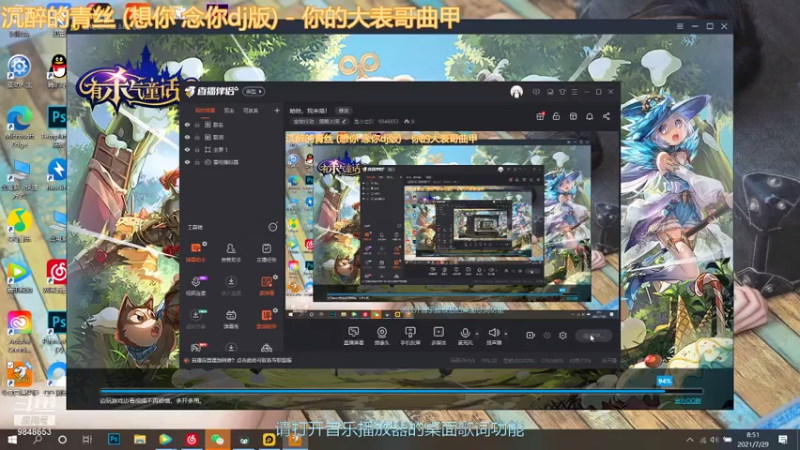Click the blue link beside emulator loading bar
This screenshot has width=800, height=450.
(x=687, y=401)
